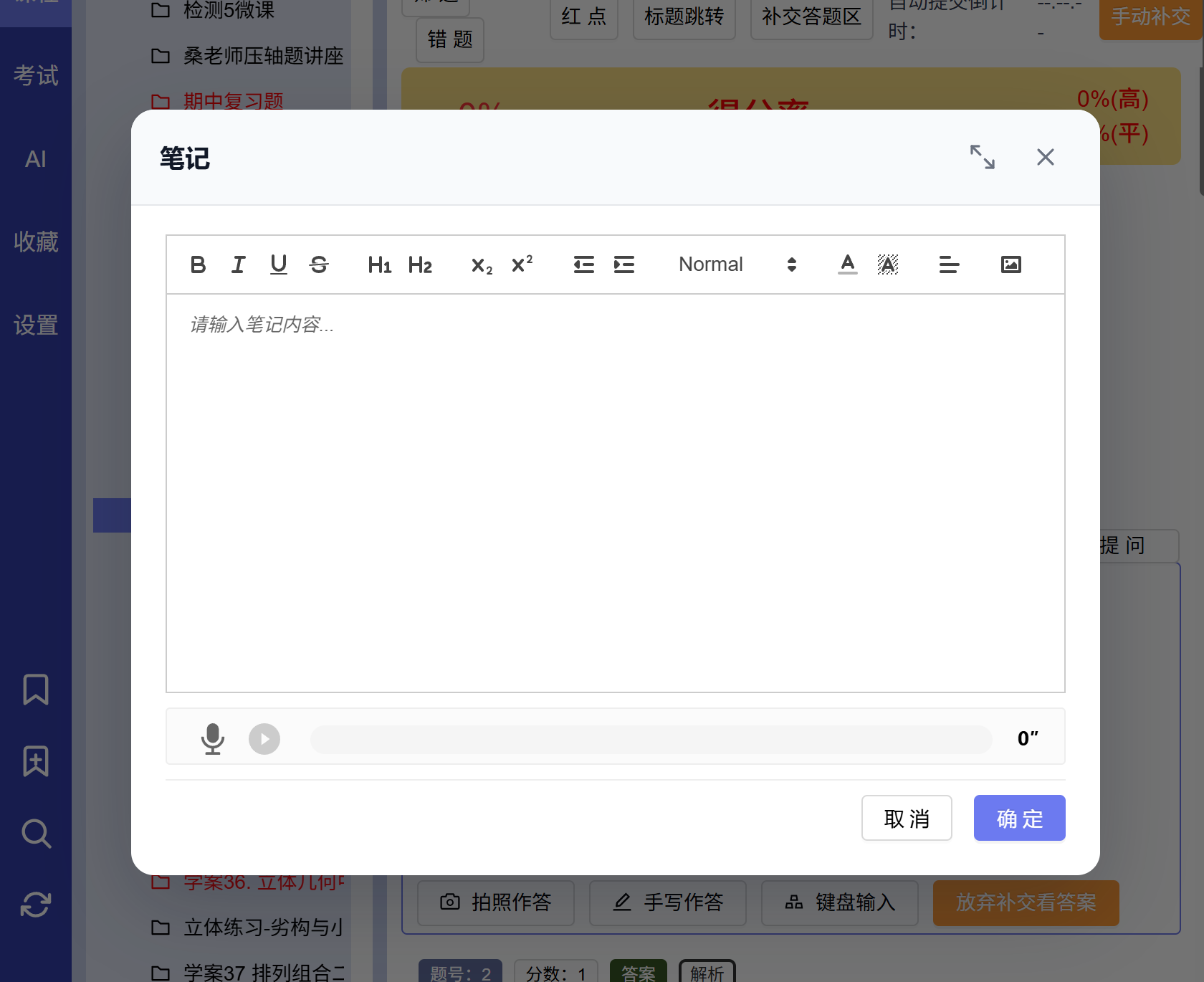Toggle bold formatting in the note editor

coord(199,264)
